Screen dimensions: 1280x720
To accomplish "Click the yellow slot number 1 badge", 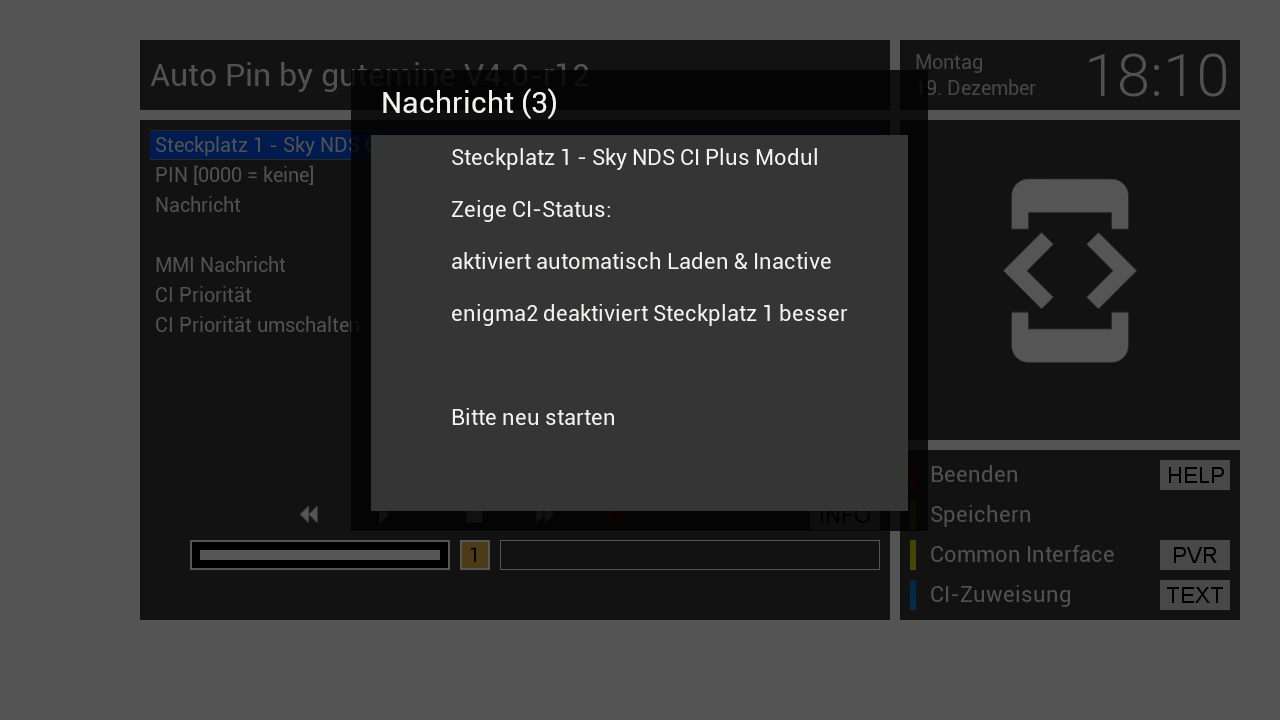I will [474, 555].
